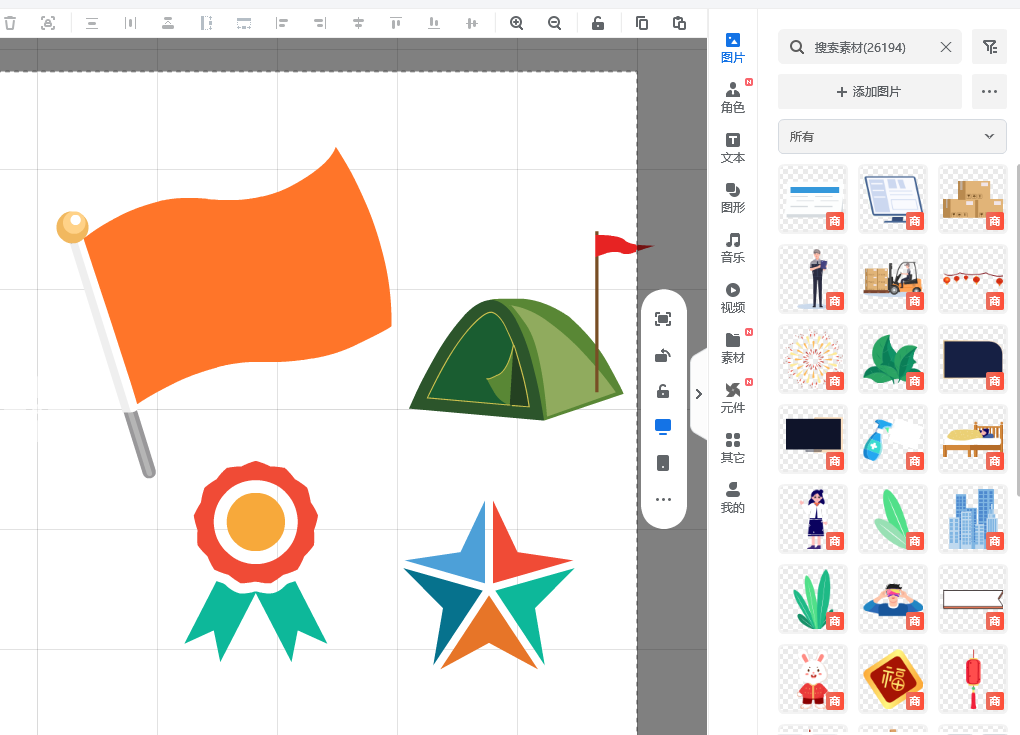The height and width of the screenshot is (735, 1020).
Task: Collapse the side panel with arrow chevron
Action: pyautogui.click(x=698, y=394)
